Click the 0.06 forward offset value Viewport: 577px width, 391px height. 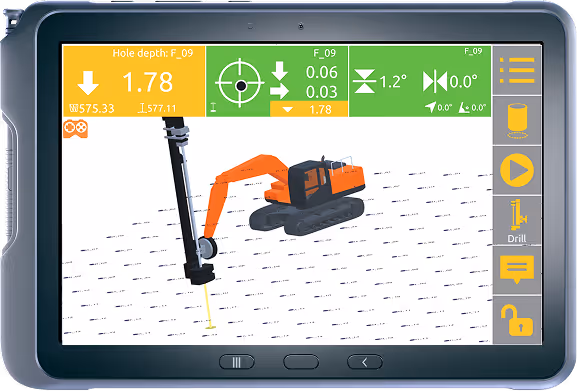(321, 72)
